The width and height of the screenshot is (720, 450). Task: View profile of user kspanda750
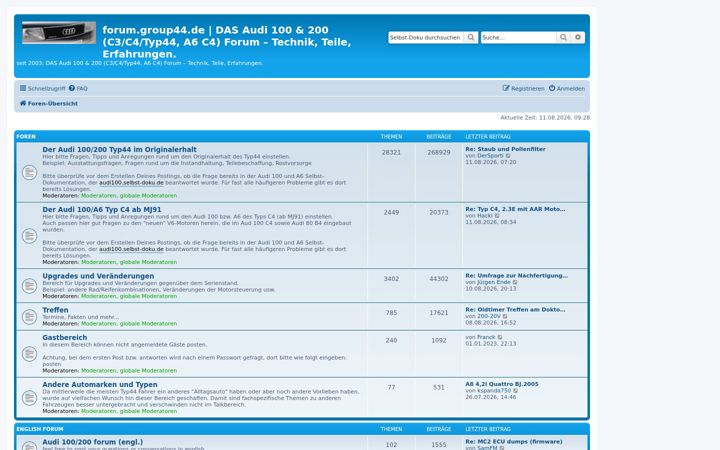494,390
